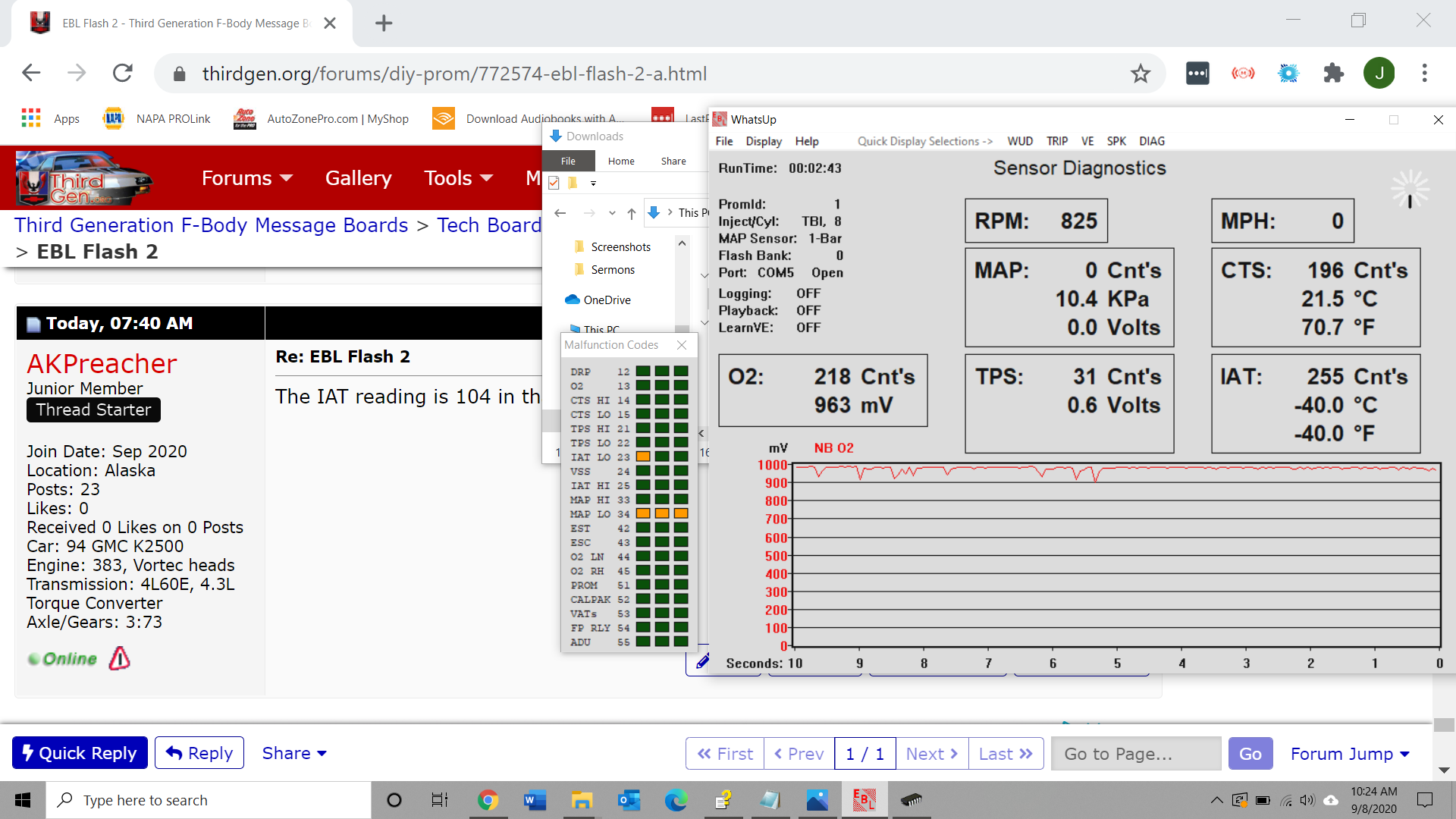Screen dimensions: 1456x819
Task: Click the first orange MAP LO 34 indicator
Action: [x=642, y=513]
